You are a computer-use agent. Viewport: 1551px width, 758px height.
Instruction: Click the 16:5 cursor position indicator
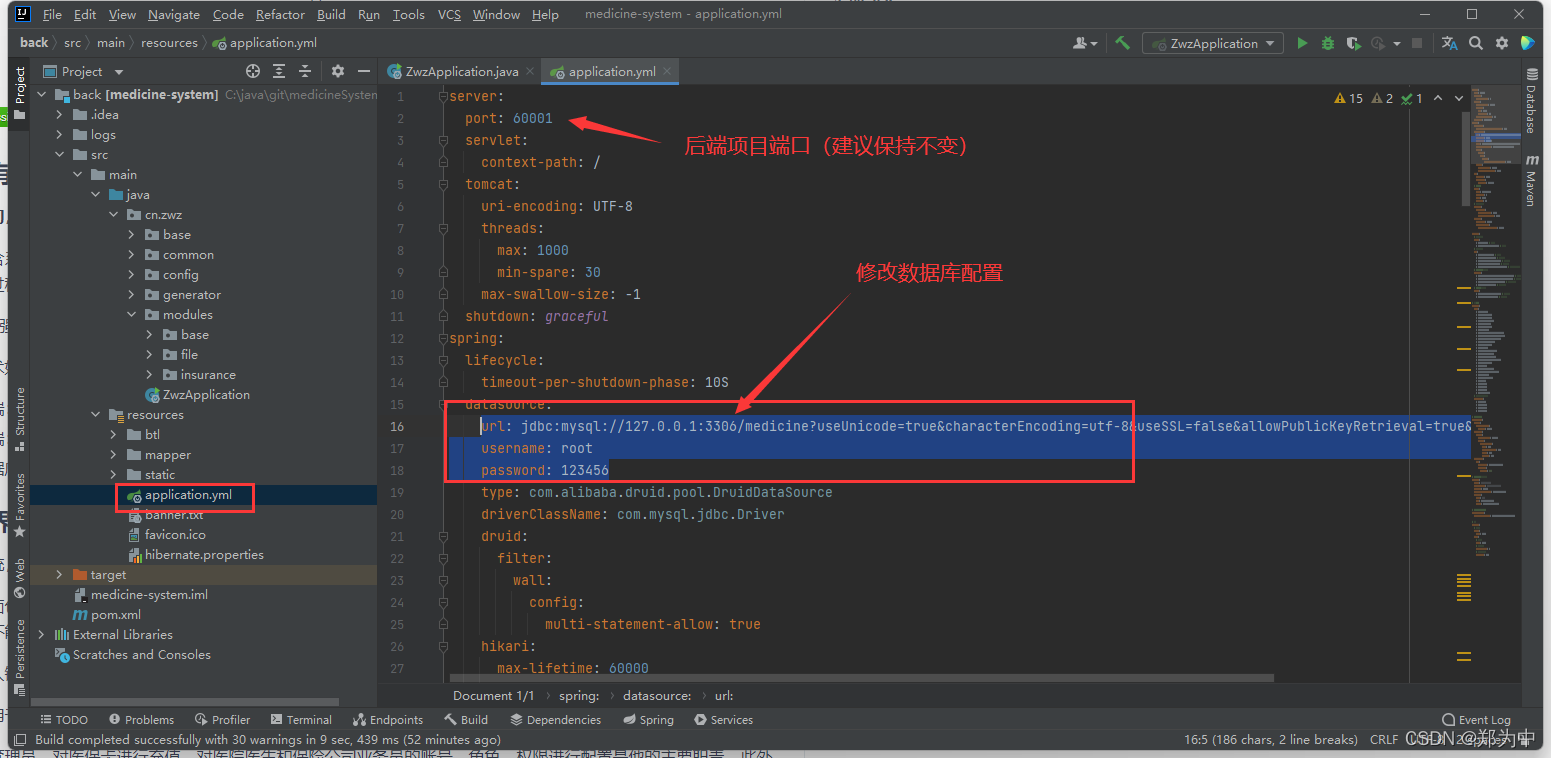click(x=1270, y=739)
